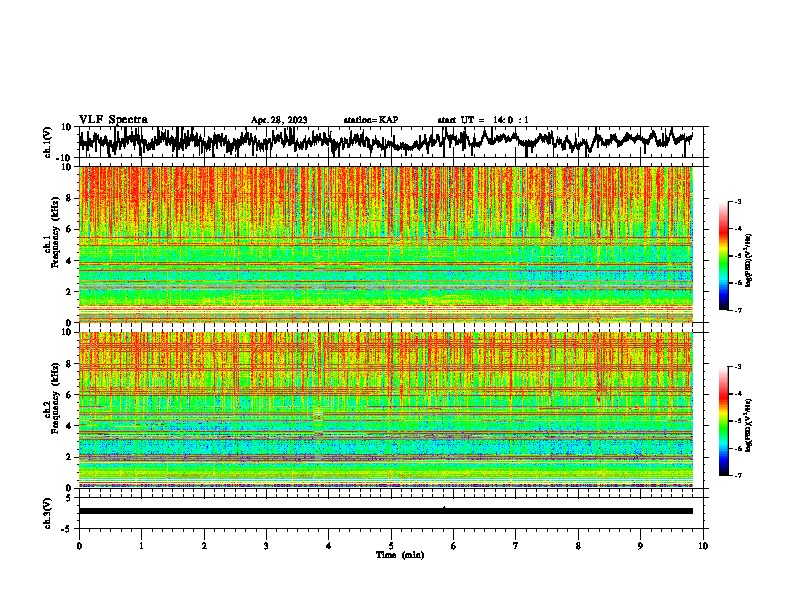
Task: Click the "ch.3(V)" axis label
Action: click(x=48, y=513)
